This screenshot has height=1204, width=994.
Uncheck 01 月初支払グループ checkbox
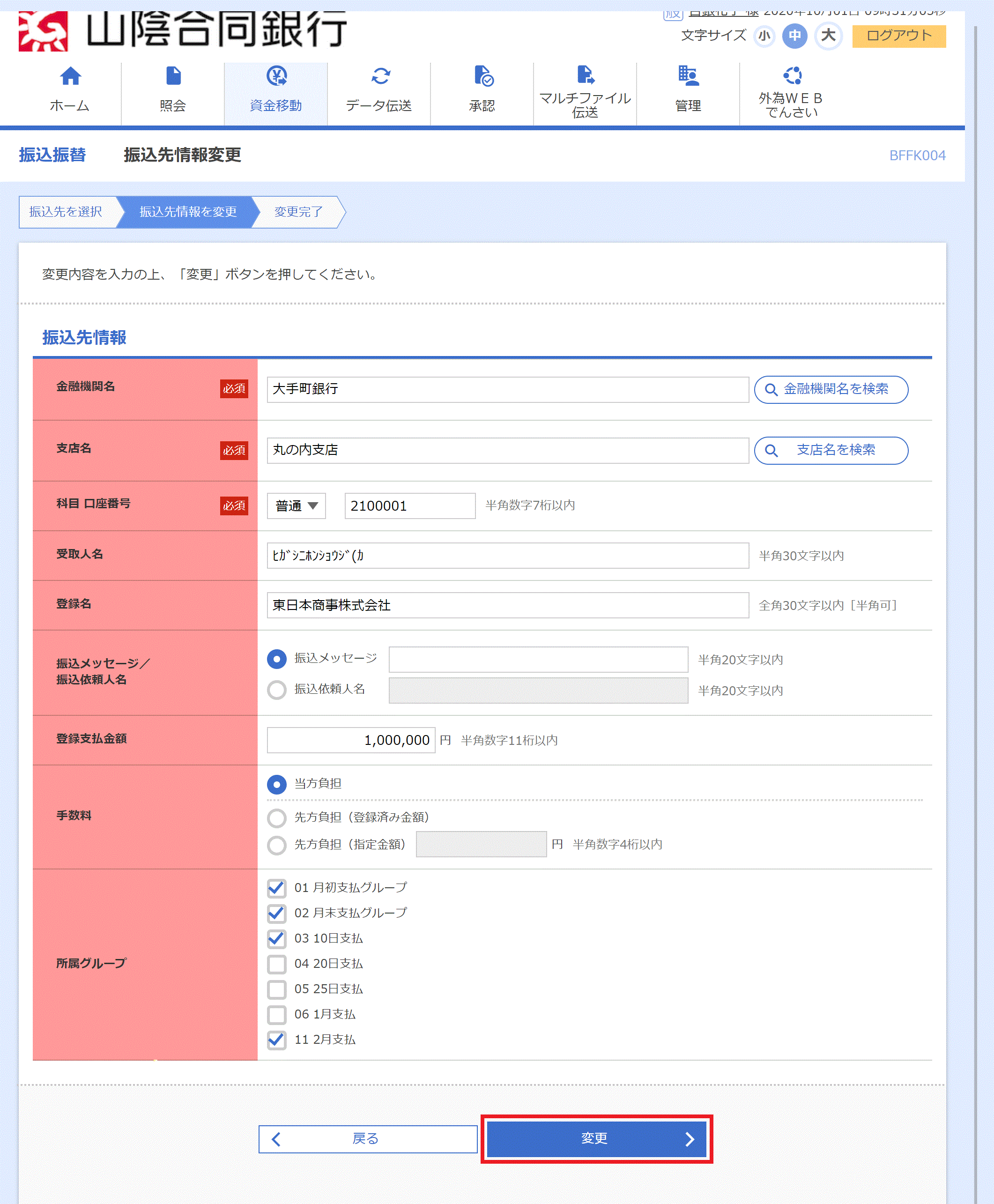point(276,888)
